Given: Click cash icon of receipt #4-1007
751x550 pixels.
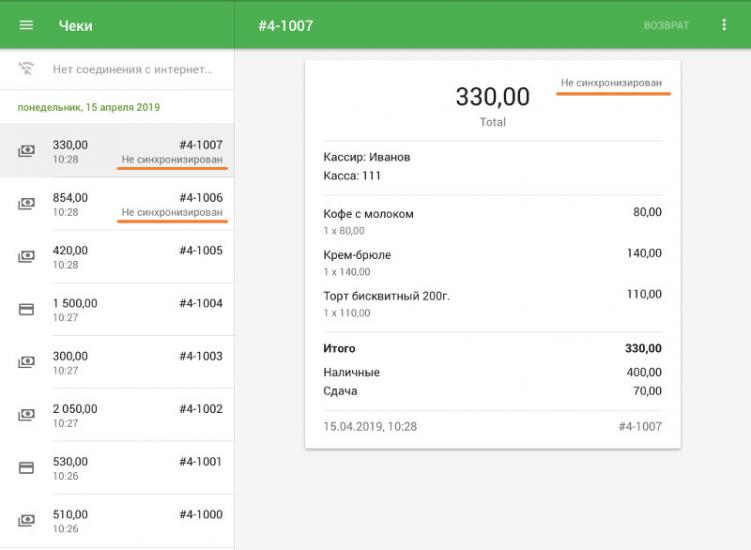Looking at the screenshot, I should click(26, 151).
